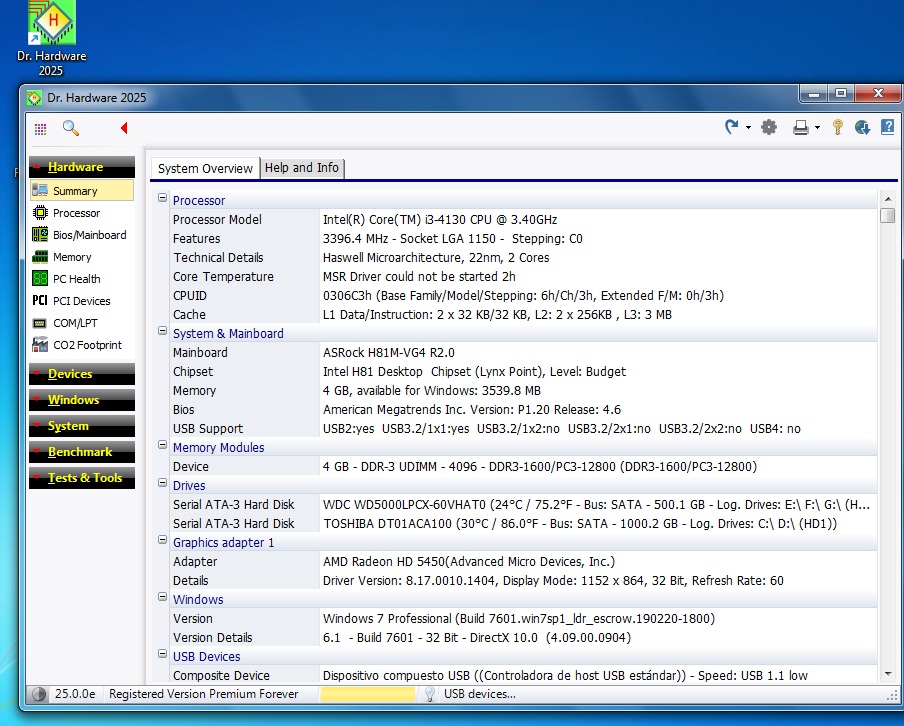Select the WDC WD5000LPCX hard disk row

point(523,505)
